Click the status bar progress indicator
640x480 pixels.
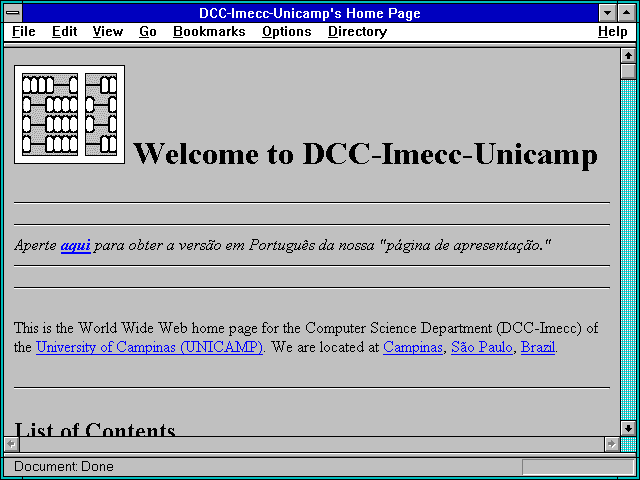tap(578, 467)
